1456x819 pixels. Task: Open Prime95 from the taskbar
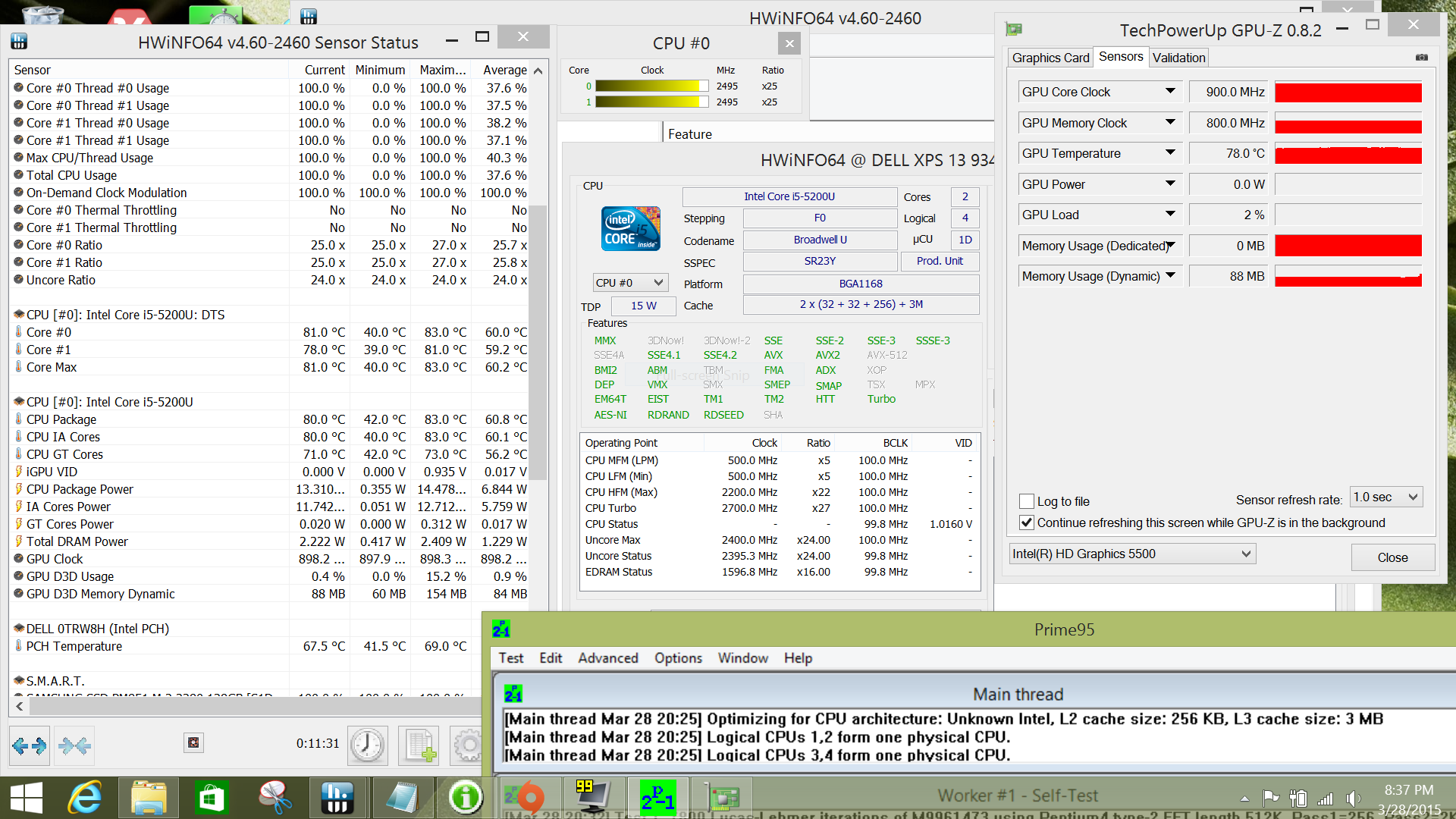point(657,797)
